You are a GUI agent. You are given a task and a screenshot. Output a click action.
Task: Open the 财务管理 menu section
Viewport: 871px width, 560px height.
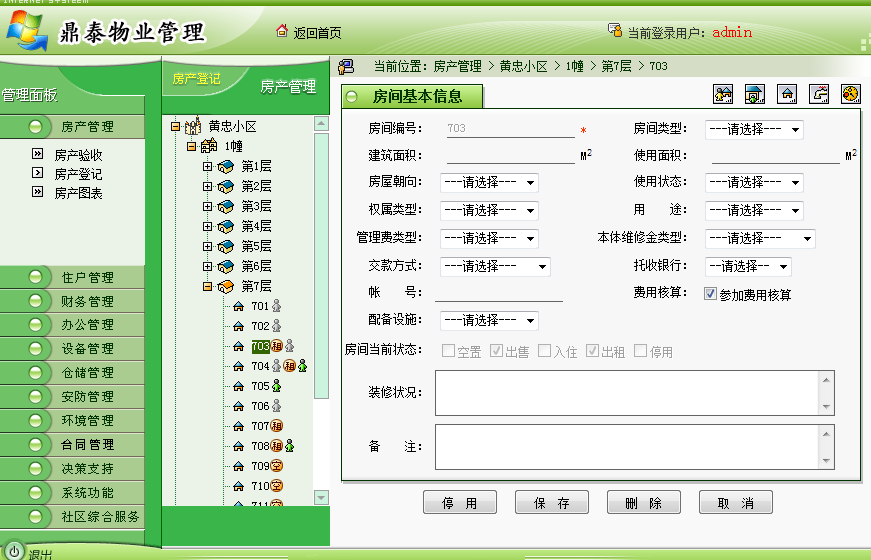pyautogui.click(x=72, y=301)
